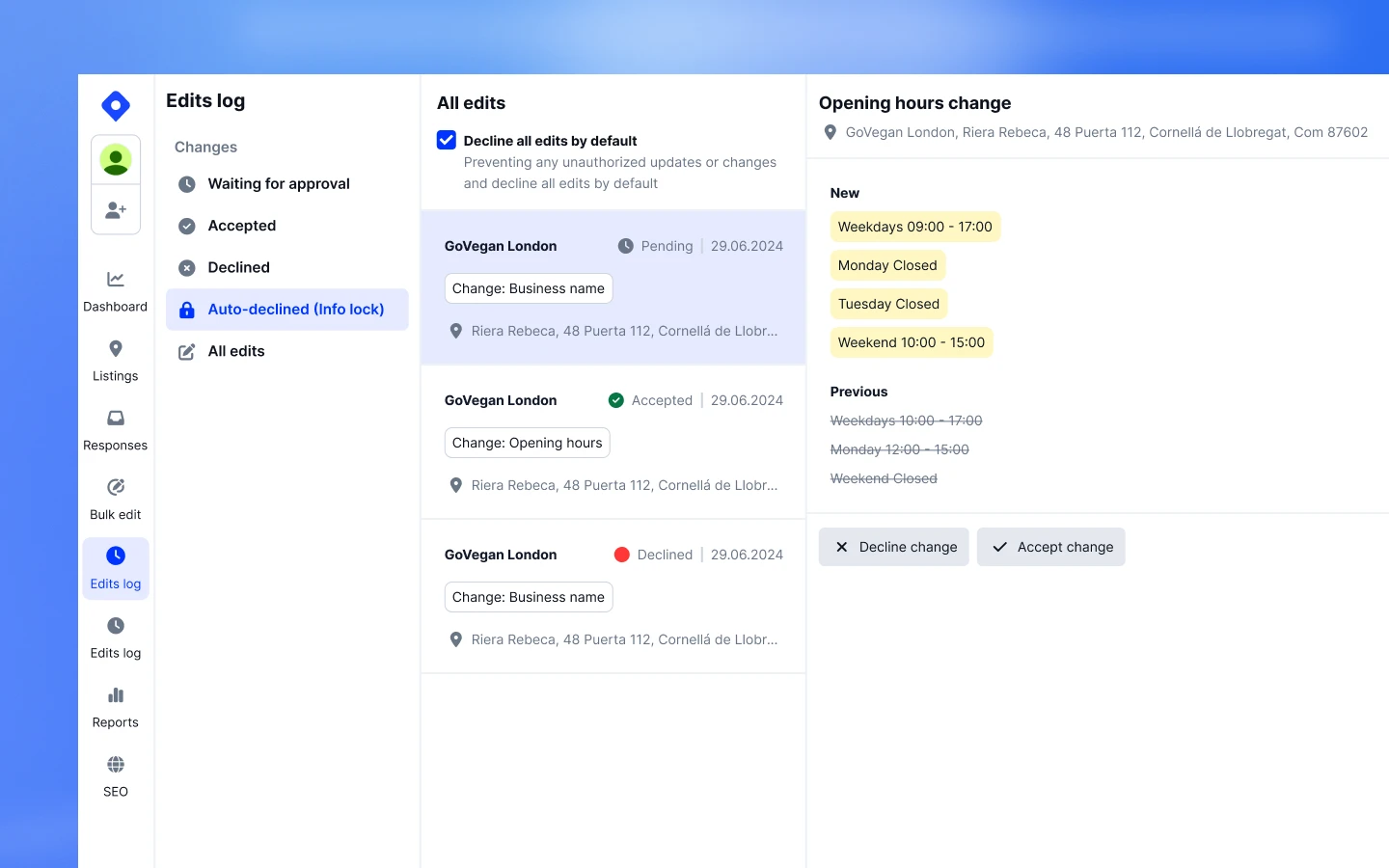Click the Decline change button
1389x868 pixels.
pos(893,546)
